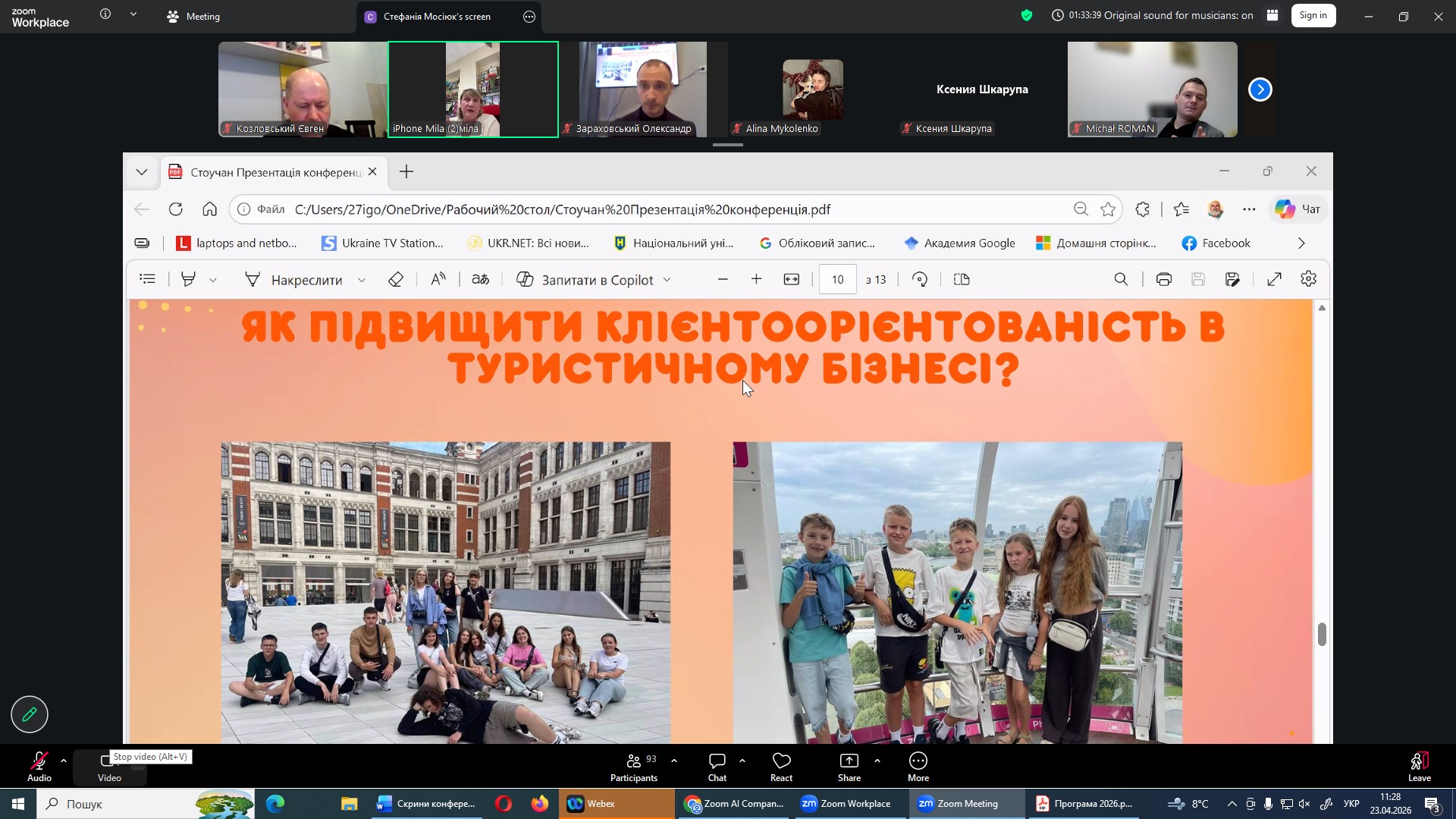Image resolution: width=1456 pixels, height=819 pixels.
Task: Click the Sign in button
Action: point(1313,15)
